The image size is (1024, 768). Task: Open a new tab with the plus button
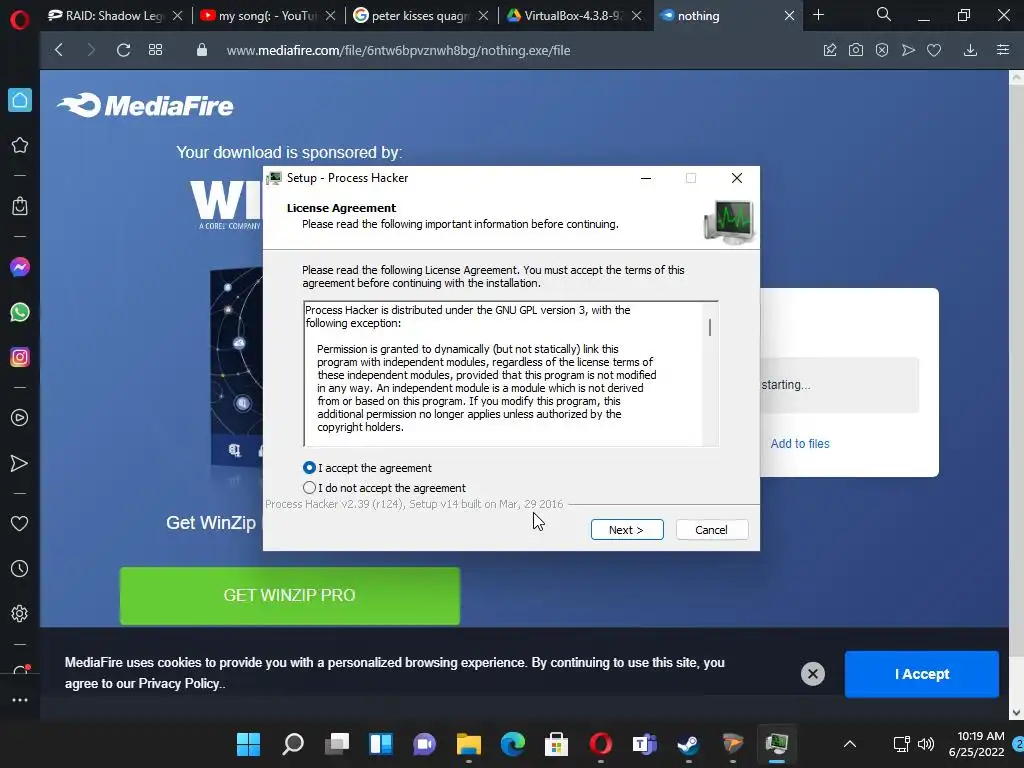818,15
